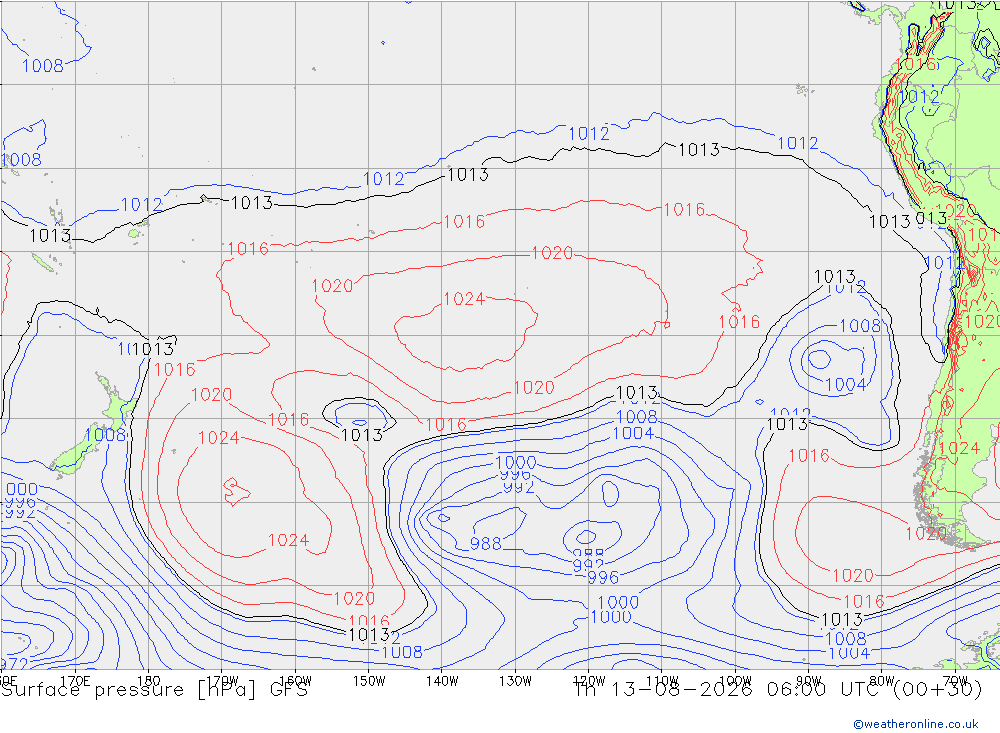Screen dimensions: 1000x733
Task: Click the 110W longitude axis label
Action: [662, 681]
